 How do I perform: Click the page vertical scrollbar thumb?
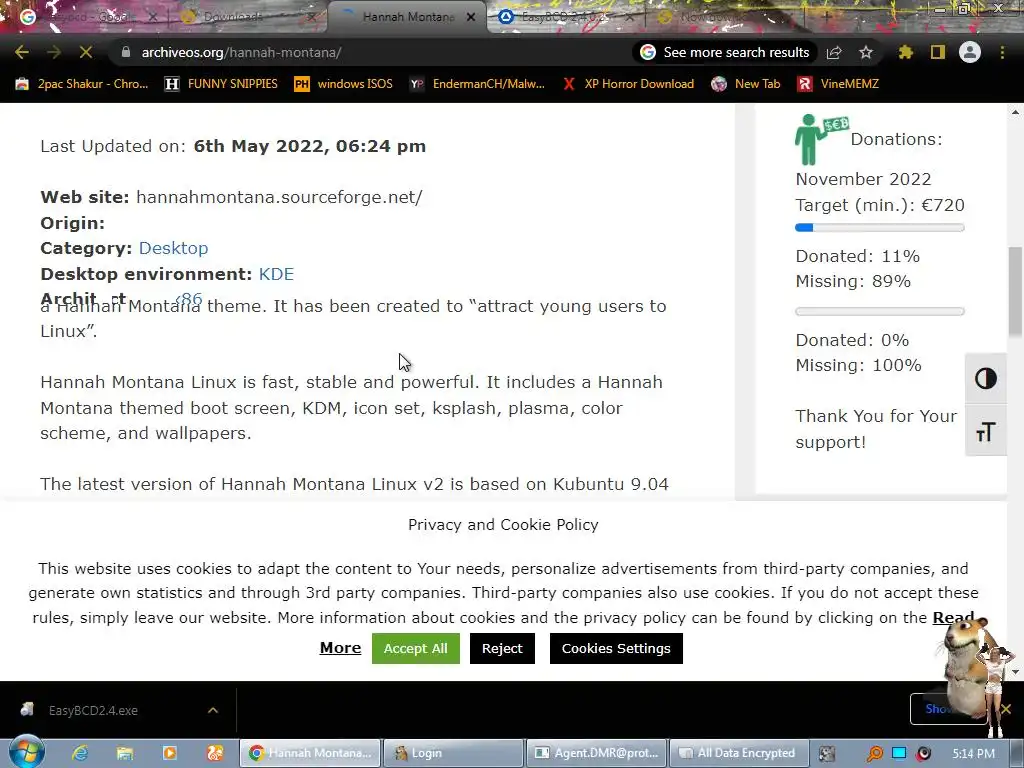click(x=1015, y=291)
